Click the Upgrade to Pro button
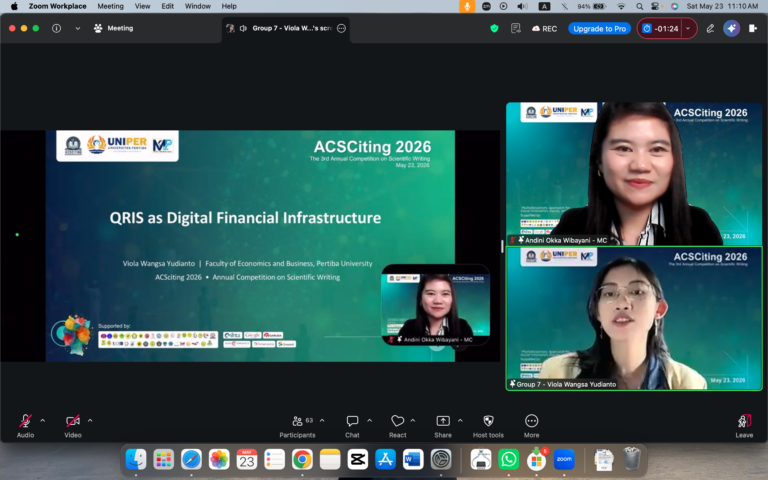This screenshot has height=480, width=768. pos(600,28)
